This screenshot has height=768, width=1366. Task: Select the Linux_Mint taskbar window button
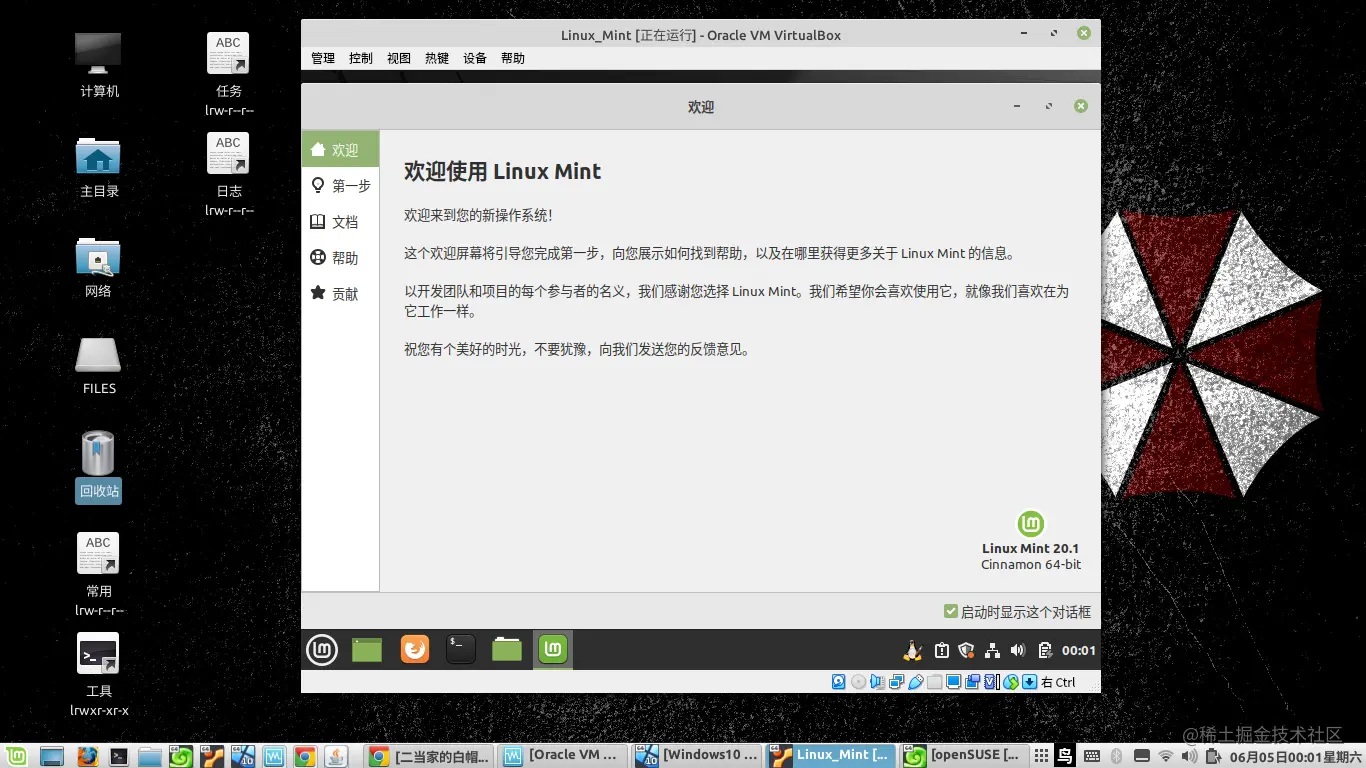tap(830, 756)
